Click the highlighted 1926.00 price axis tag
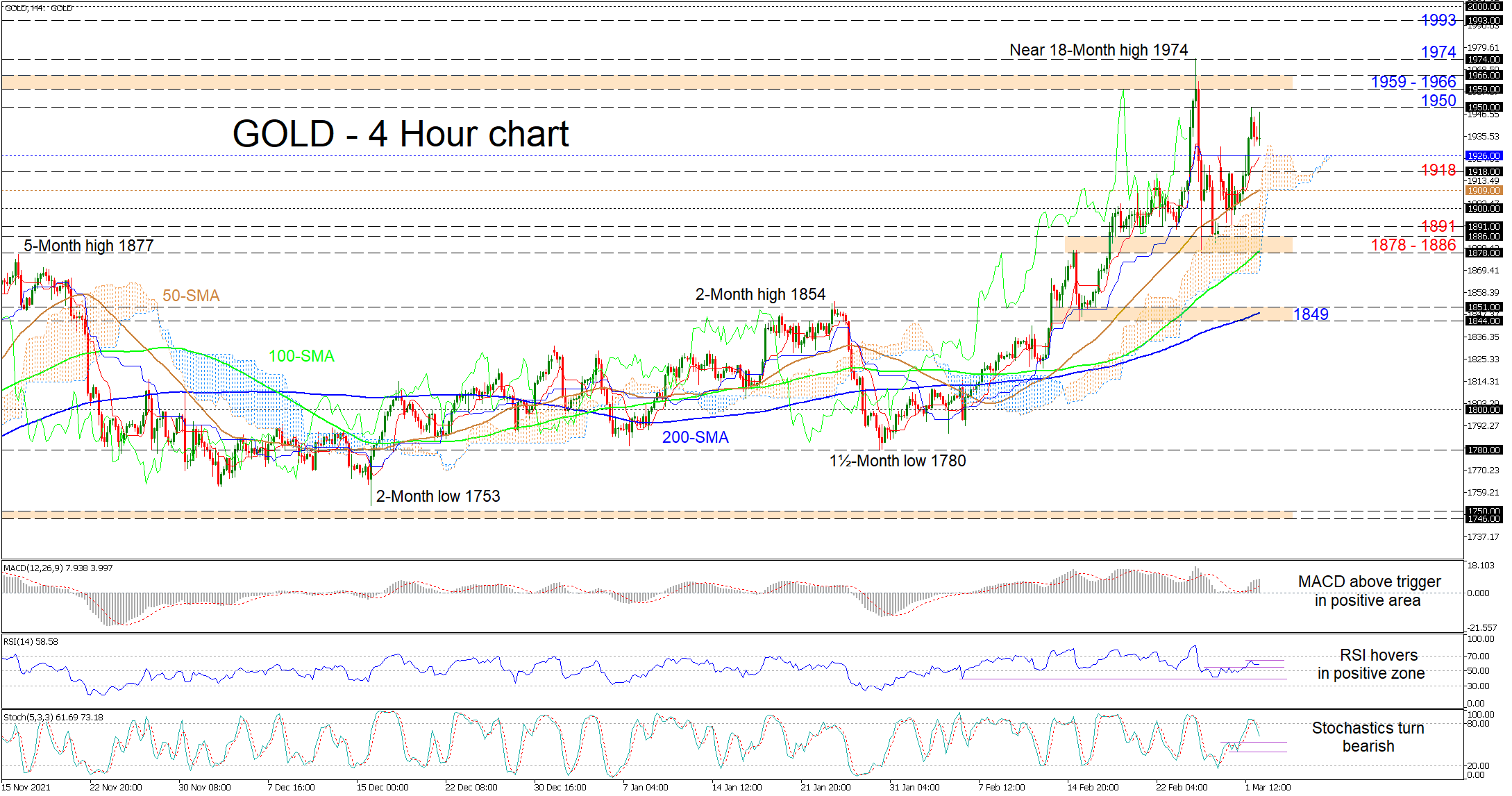Image resolution: width=1512 pixels, height=796 pixels. 1484,156
